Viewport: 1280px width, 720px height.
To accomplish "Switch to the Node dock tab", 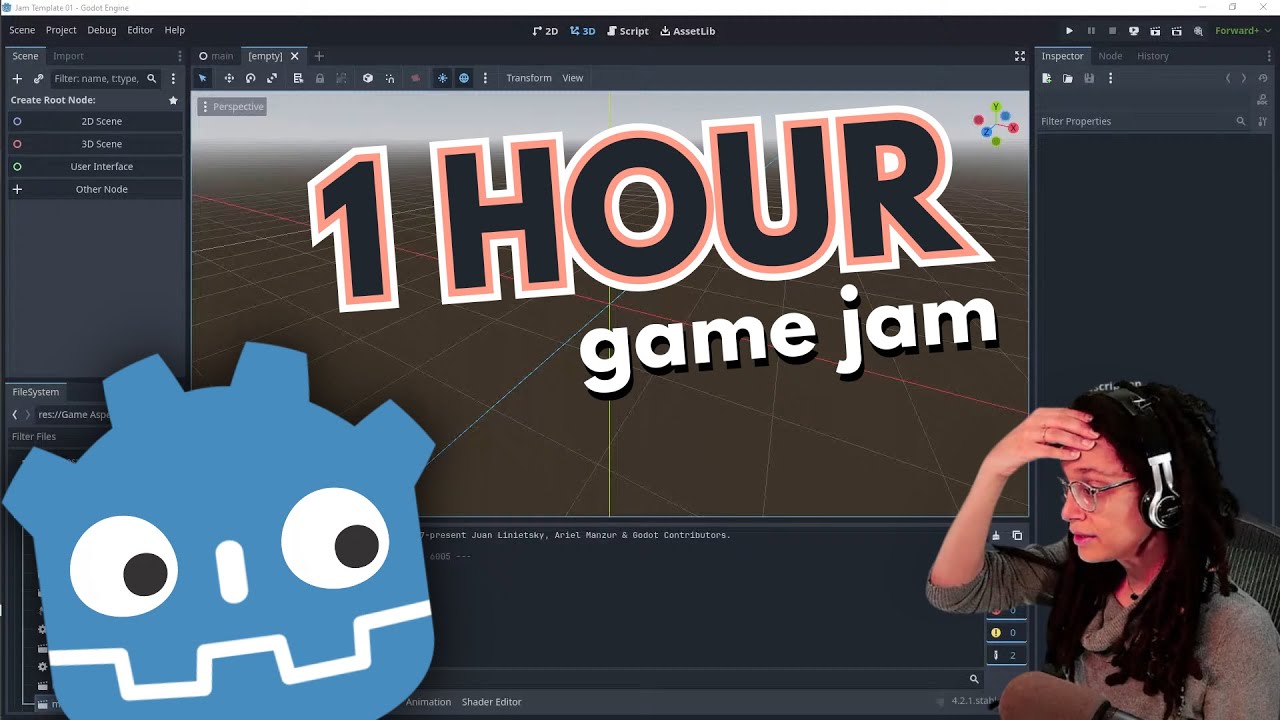I will pos(1110,56).
